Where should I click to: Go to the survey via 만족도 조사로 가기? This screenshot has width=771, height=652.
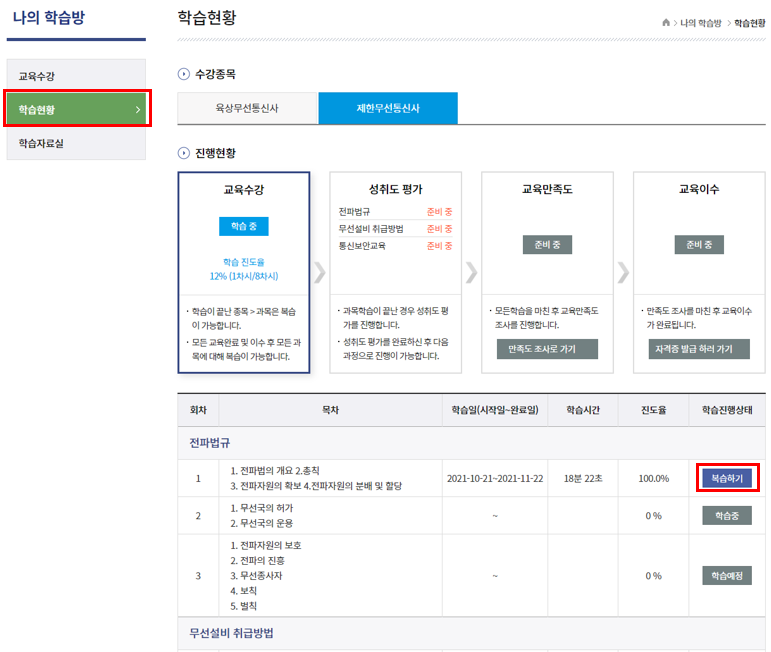tap(547, 349)
